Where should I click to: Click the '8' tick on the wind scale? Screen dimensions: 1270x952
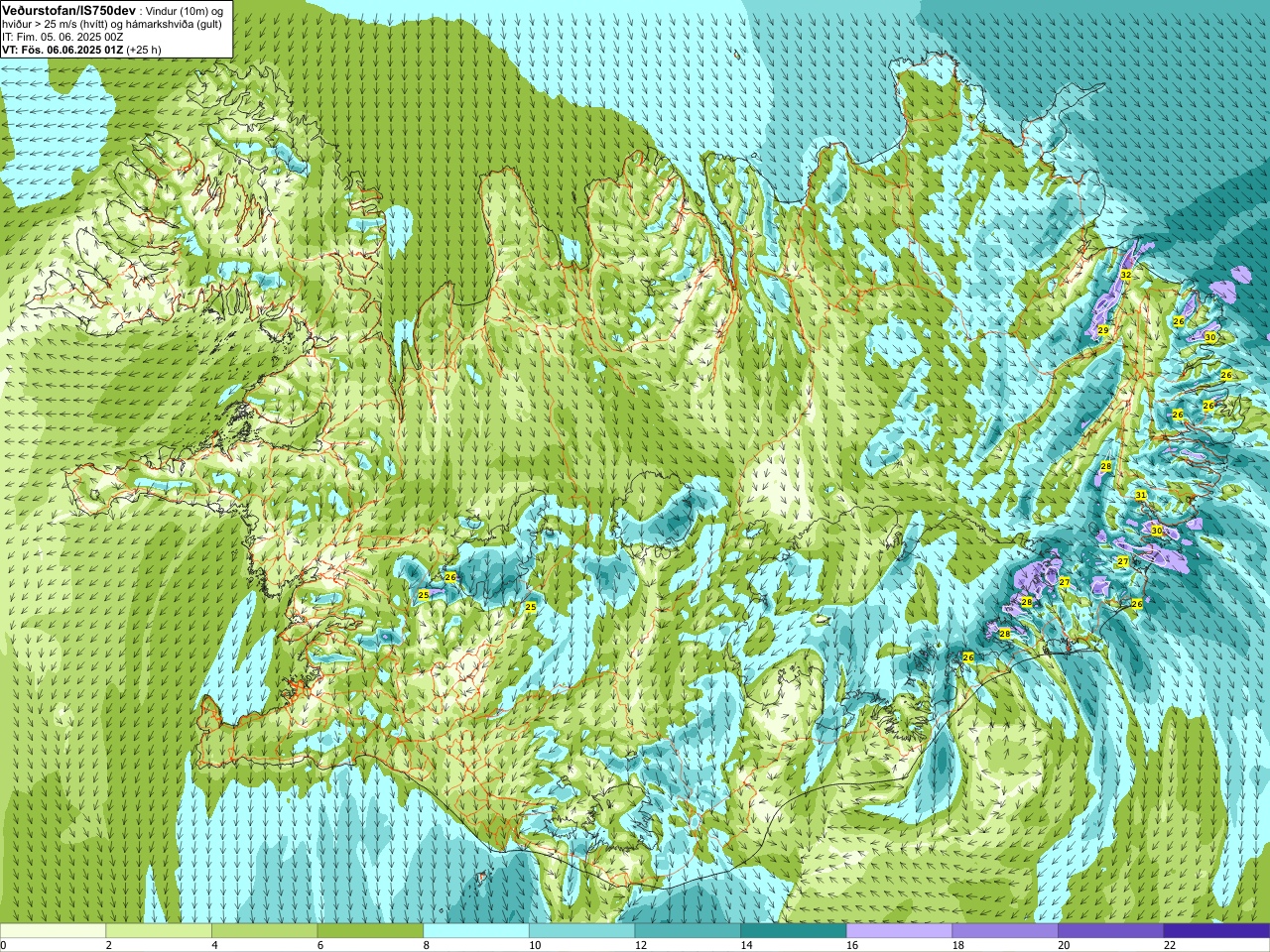(x=426, y=946)
